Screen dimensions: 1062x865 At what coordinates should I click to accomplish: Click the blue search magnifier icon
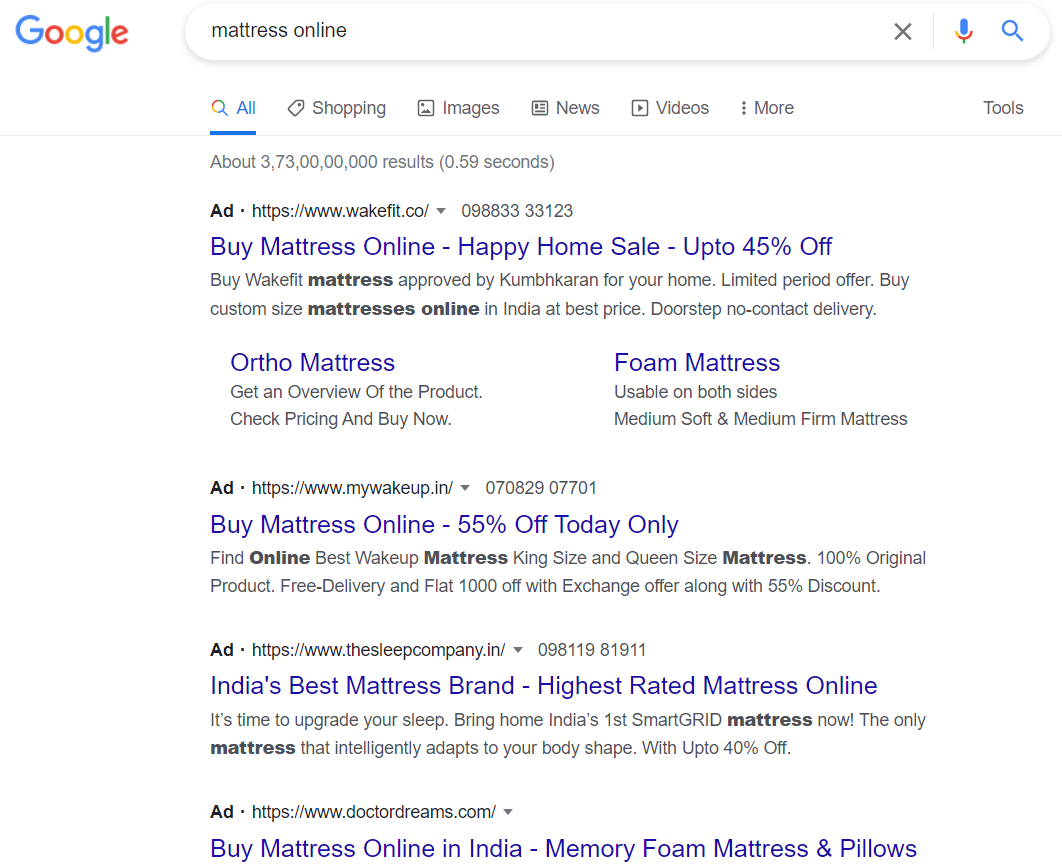click(1012, 31)
